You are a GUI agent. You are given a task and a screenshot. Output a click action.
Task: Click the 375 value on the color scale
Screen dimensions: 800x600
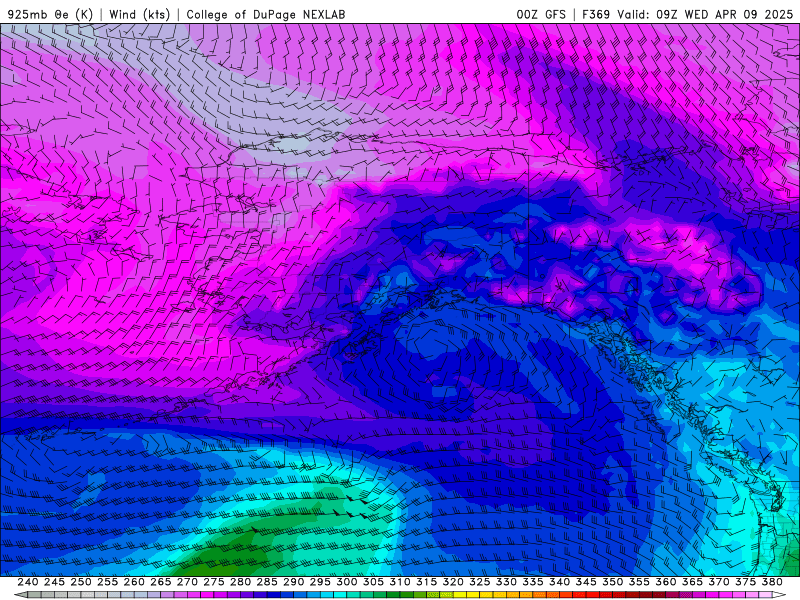coord(745,582)
